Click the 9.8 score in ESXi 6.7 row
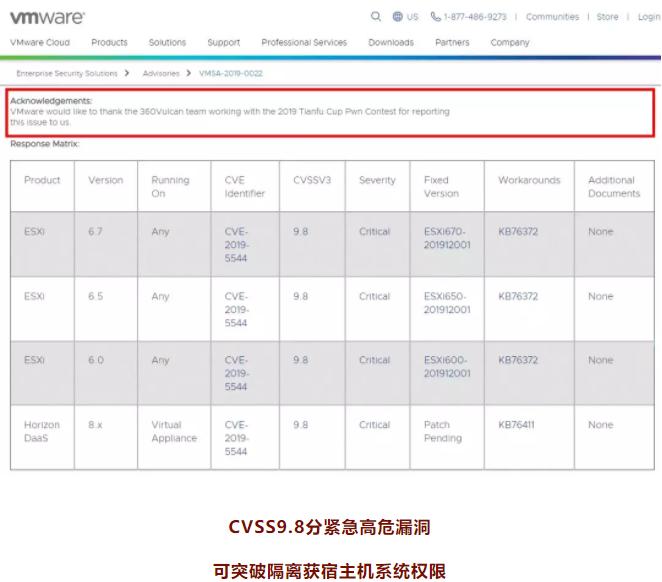Viewport: 662px width, 582px height. click(301, 231)
